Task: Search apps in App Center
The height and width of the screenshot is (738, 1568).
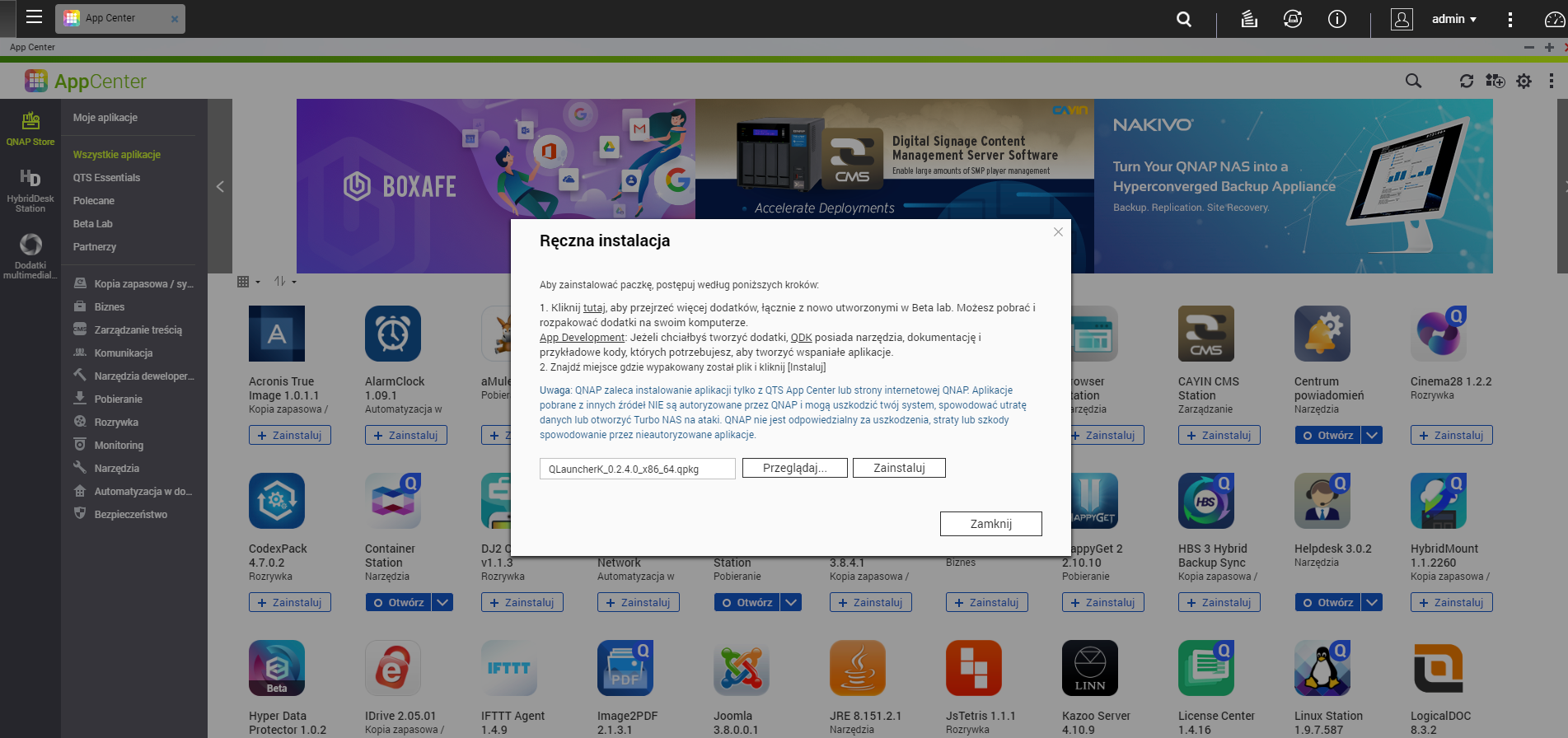Action: point(1413,81)
